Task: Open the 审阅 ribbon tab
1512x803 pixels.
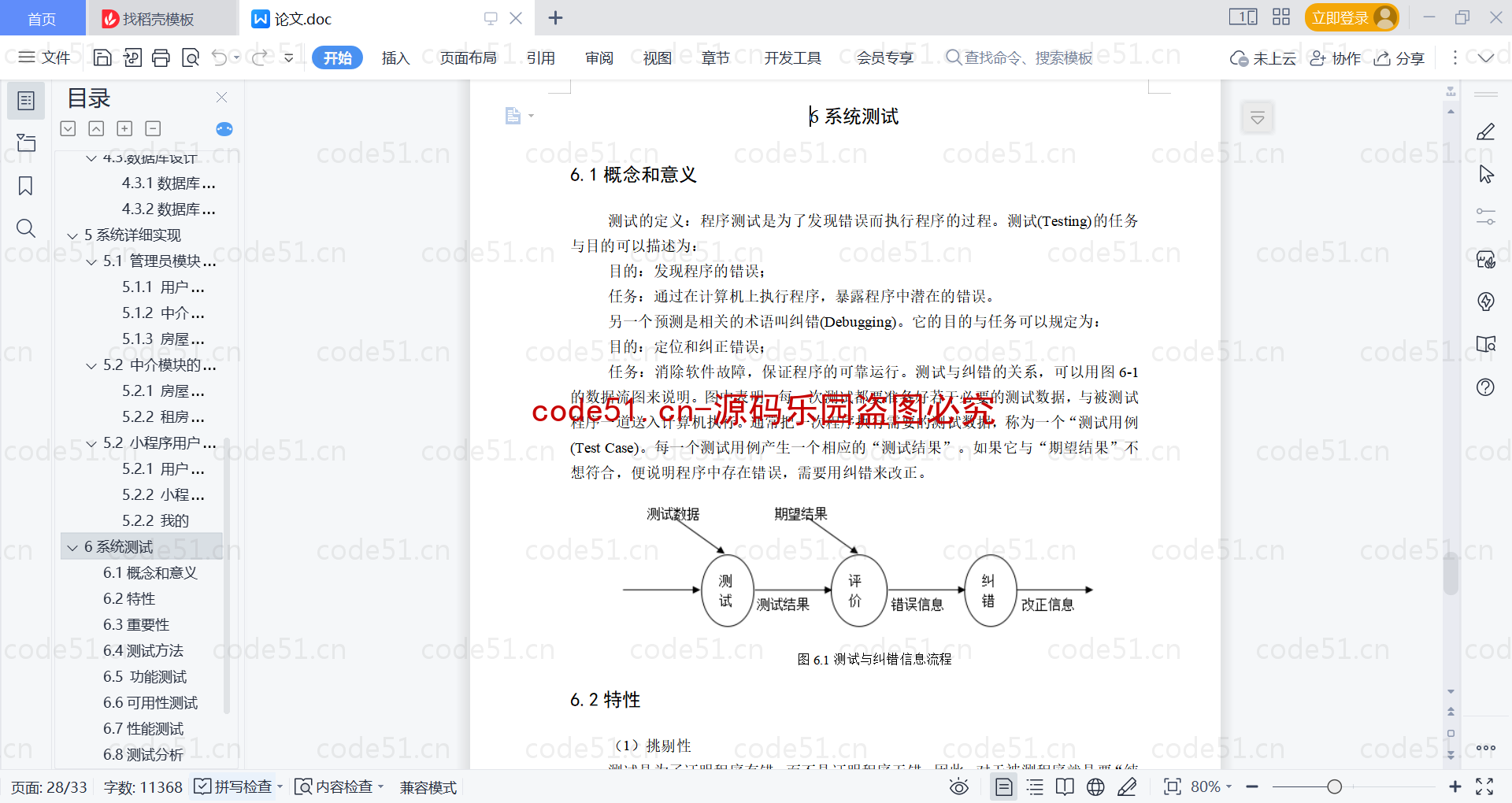Action: click(599, 57)
